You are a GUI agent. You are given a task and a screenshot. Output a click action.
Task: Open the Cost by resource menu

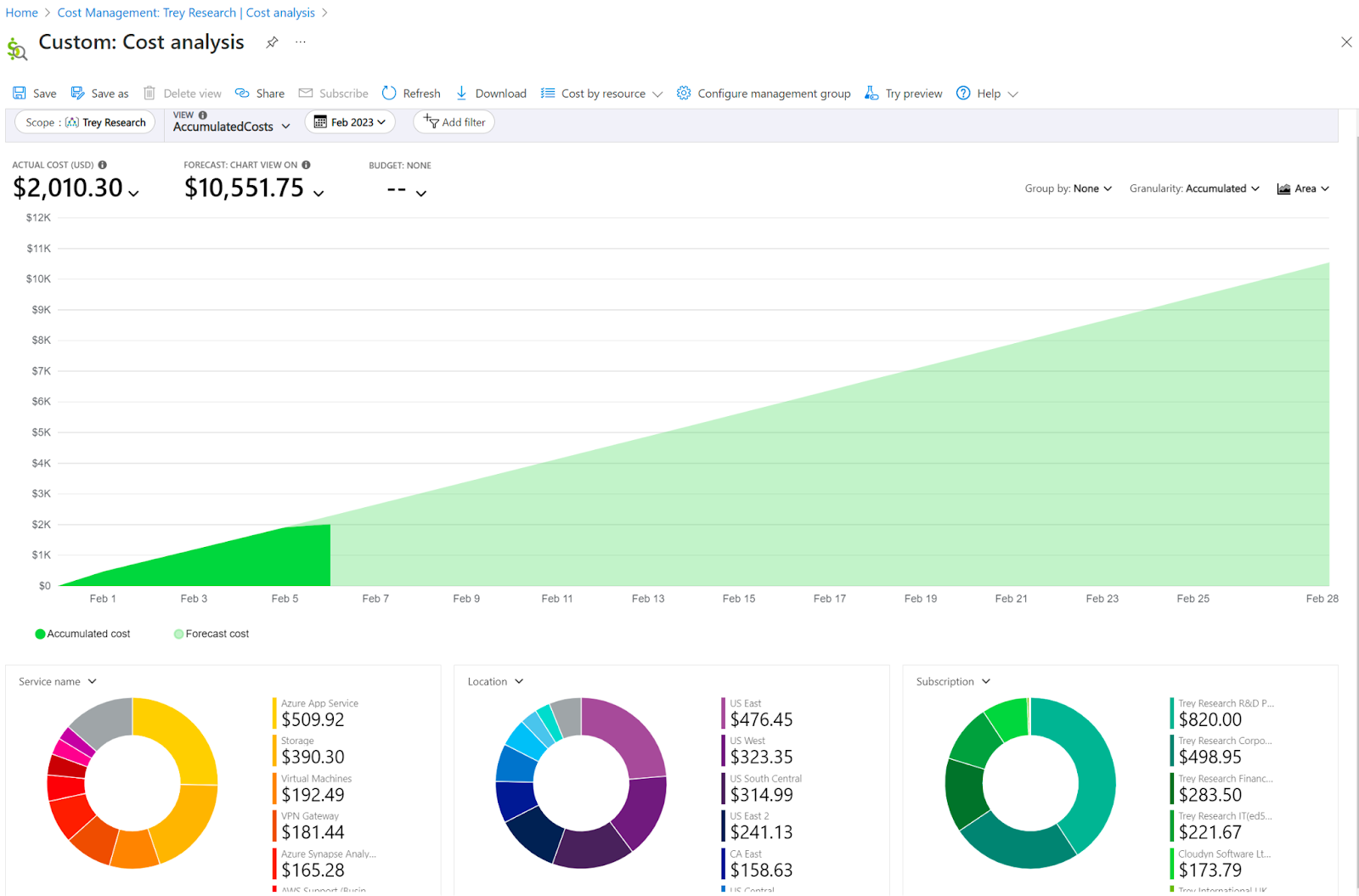point(601,93)
